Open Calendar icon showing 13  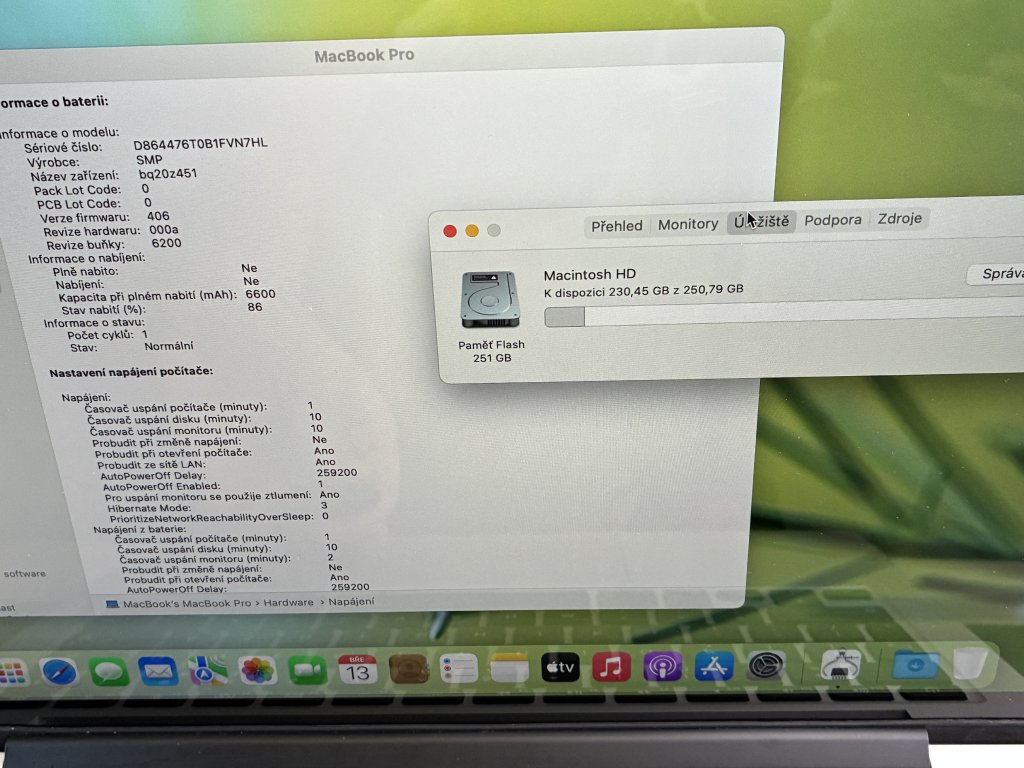tap(358, 669)
